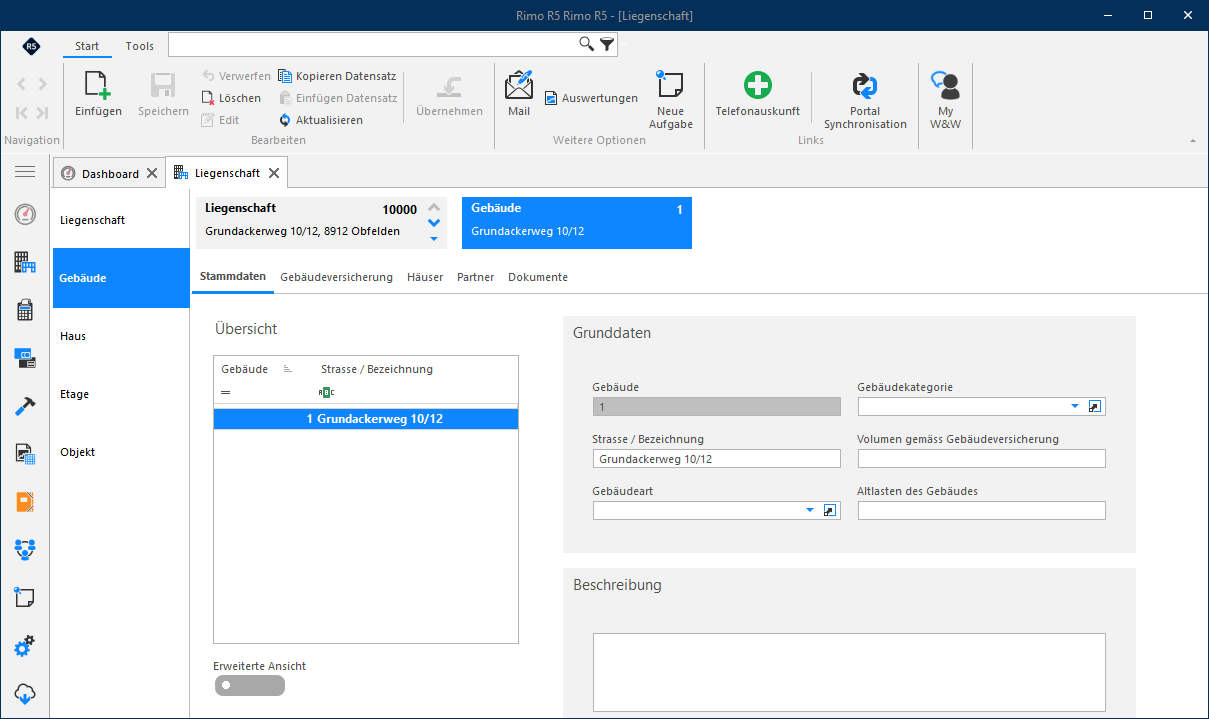This screenshot has width=1209, height=719.
Task: Click the Speichern save icon
Action: pos(163,86)
